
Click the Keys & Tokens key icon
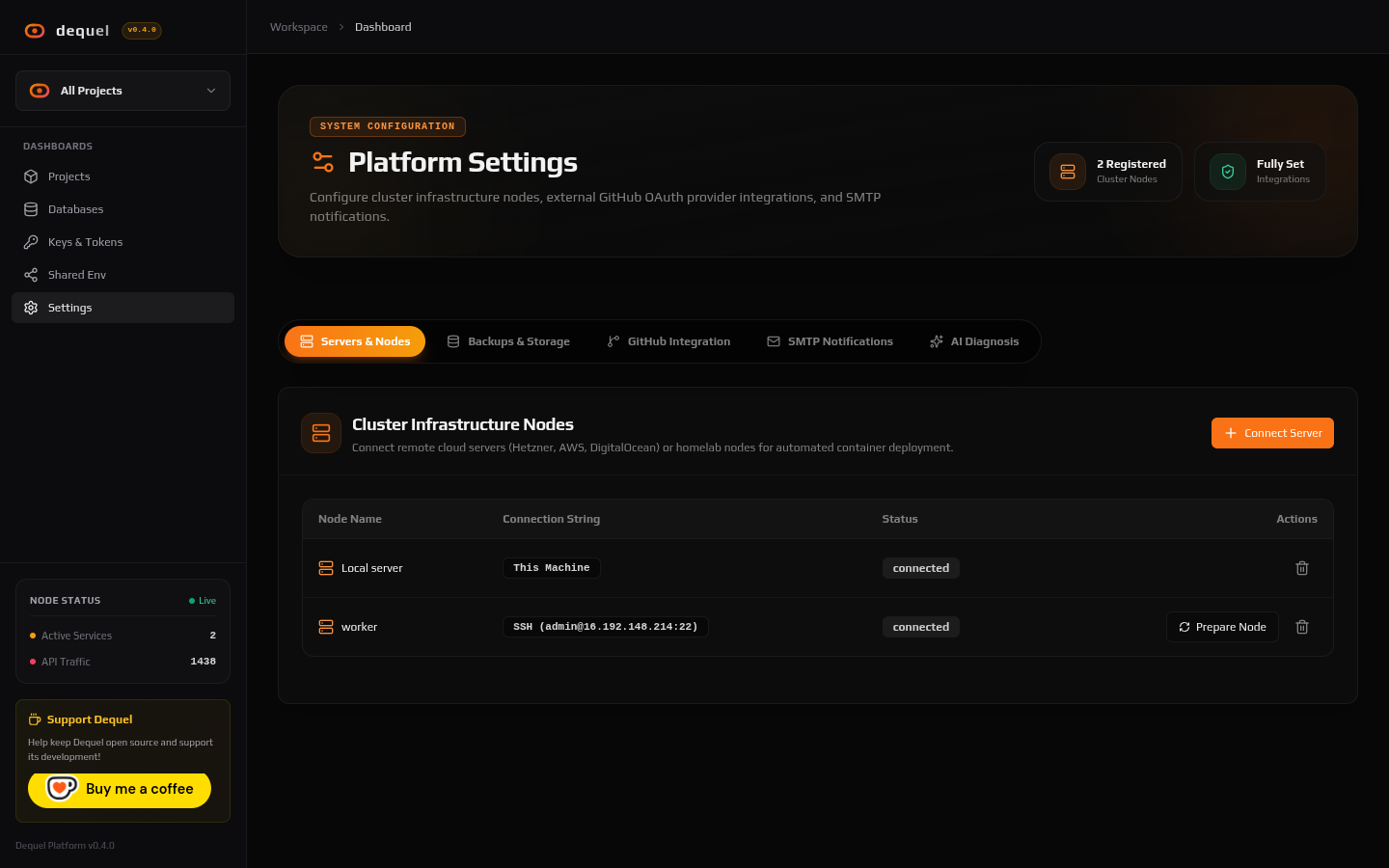tap(31, 242)
